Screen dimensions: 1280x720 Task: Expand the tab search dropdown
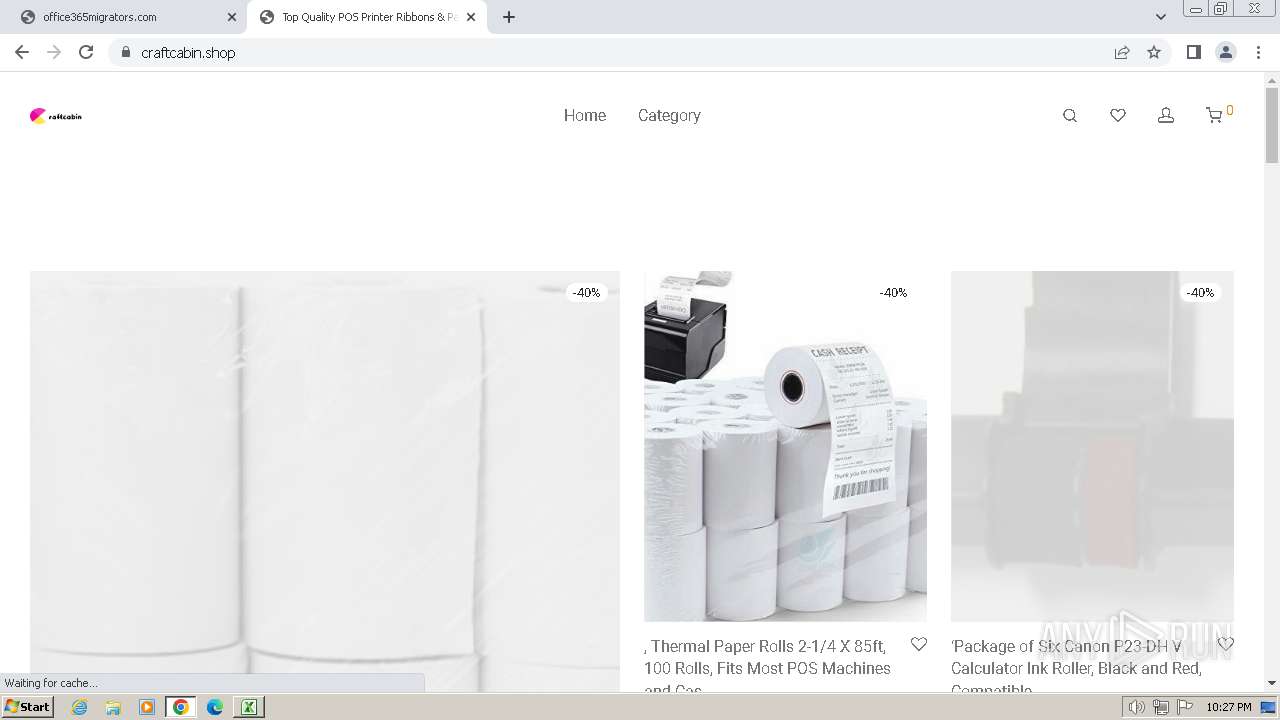pyautogui.click(x=1161, y=17)
